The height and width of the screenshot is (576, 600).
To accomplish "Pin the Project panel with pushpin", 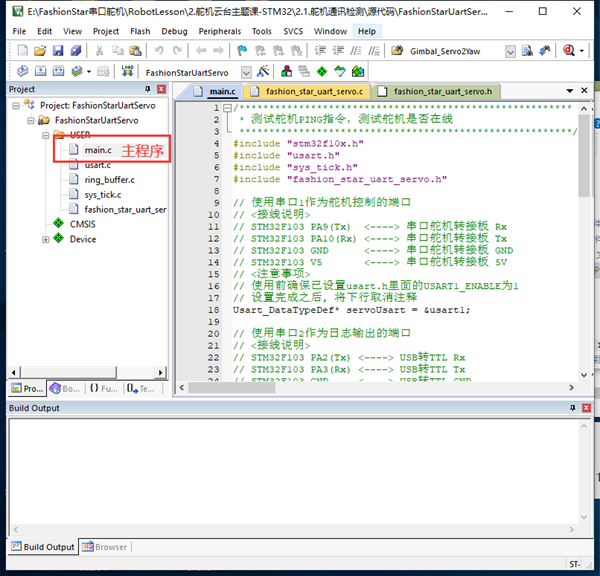I will pyautogui.click(x=147, y=90).
